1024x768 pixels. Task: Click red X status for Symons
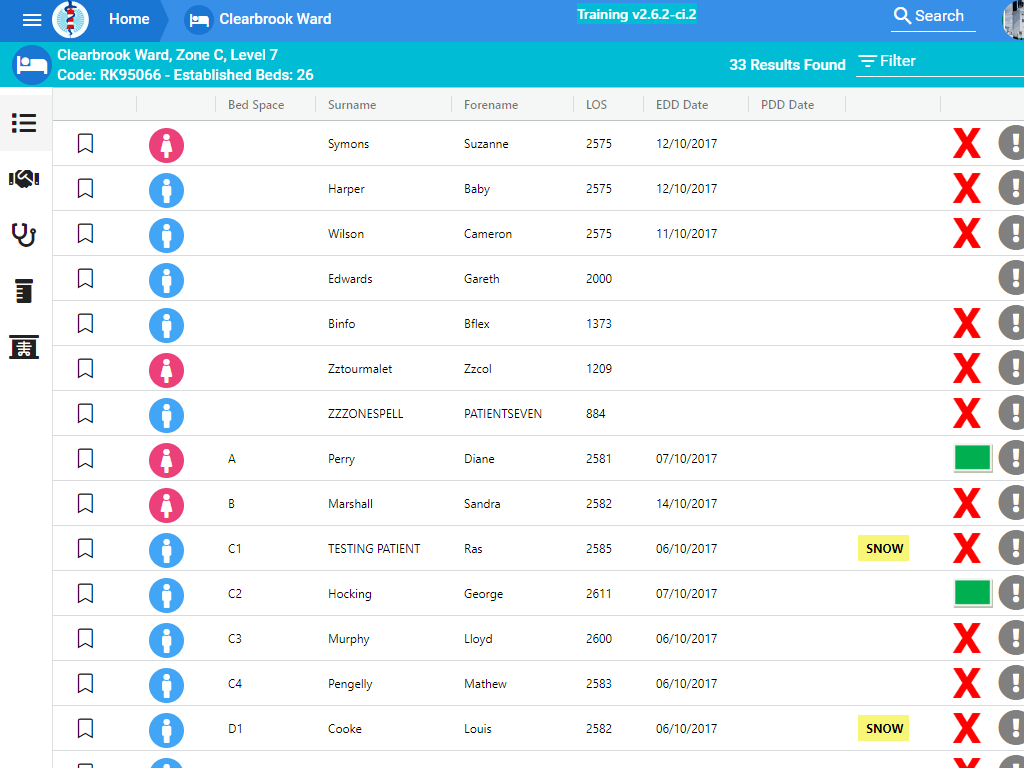point(967,144)
